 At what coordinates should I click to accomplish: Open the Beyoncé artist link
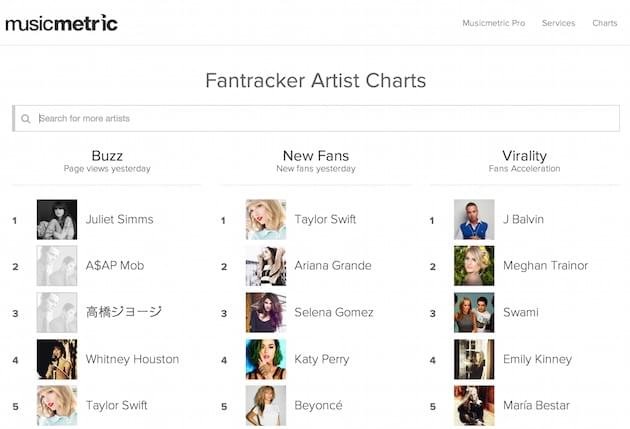(318, 405)
